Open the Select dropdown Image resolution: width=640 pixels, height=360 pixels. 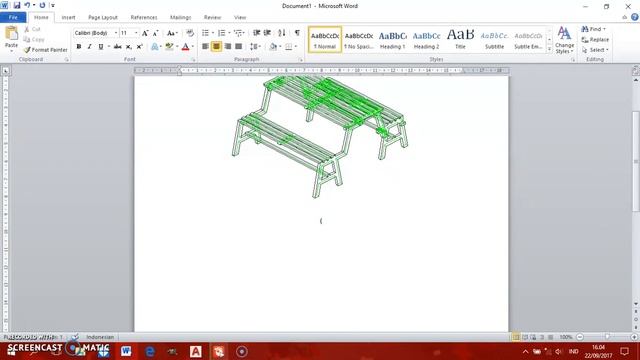(596, 50)
